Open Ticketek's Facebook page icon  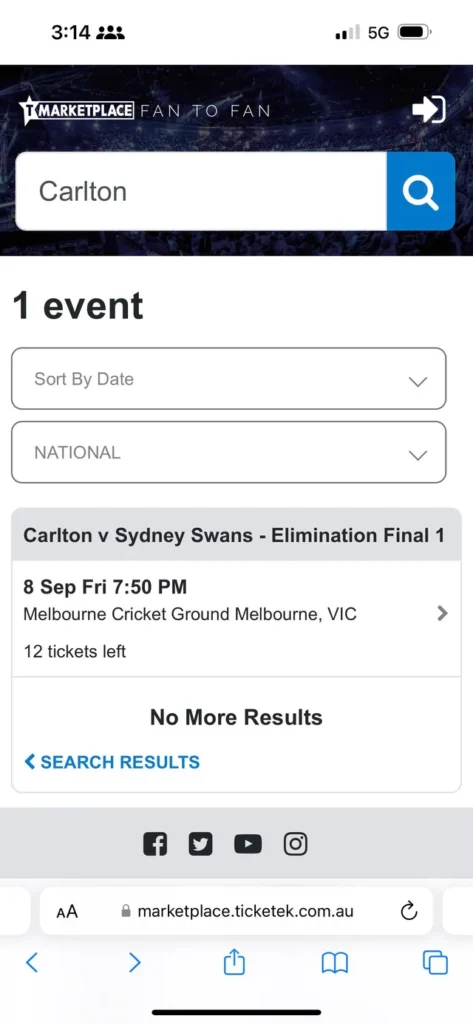(155, 844)
